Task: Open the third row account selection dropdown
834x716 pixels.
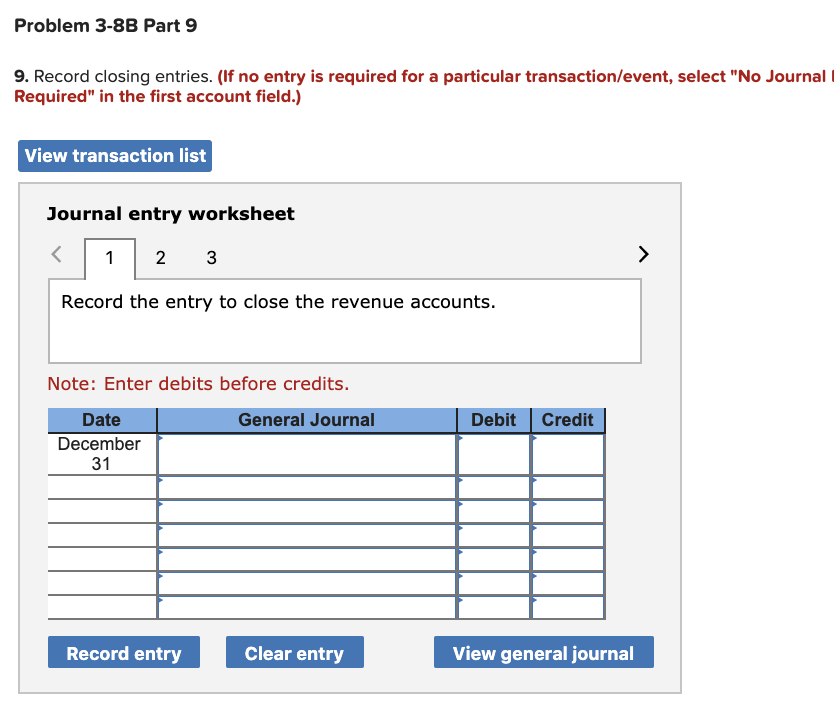Action: (159, 503)
